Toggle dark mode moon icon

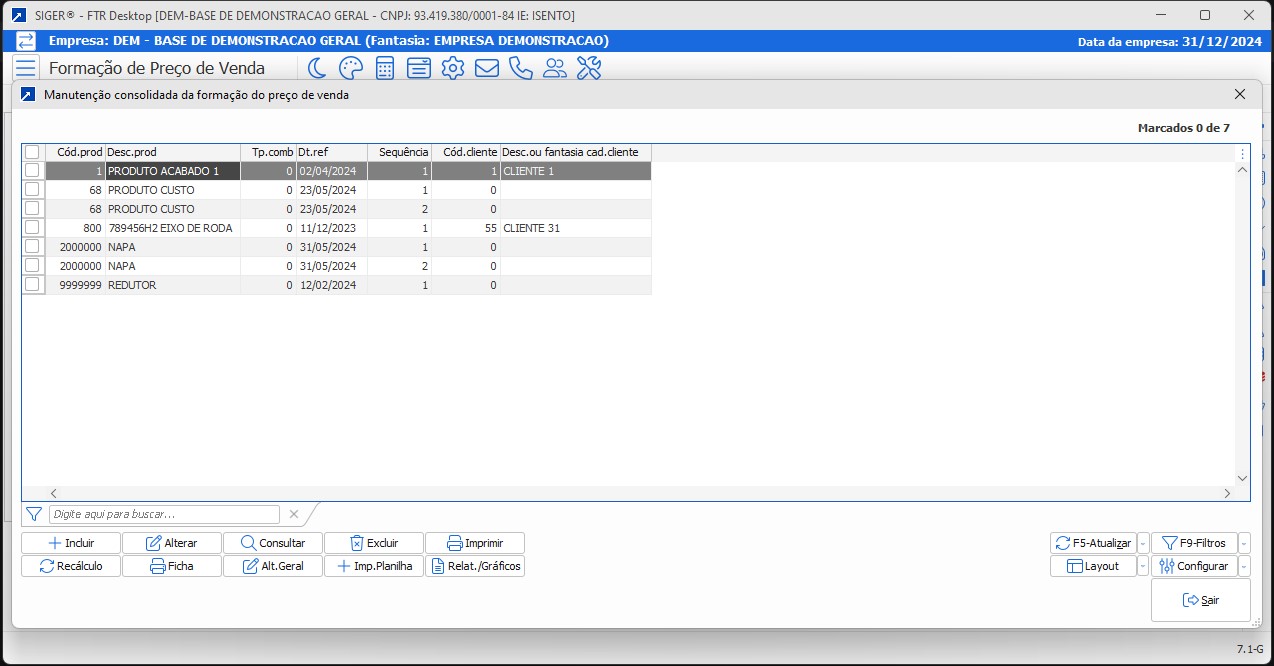click(317, 68)
